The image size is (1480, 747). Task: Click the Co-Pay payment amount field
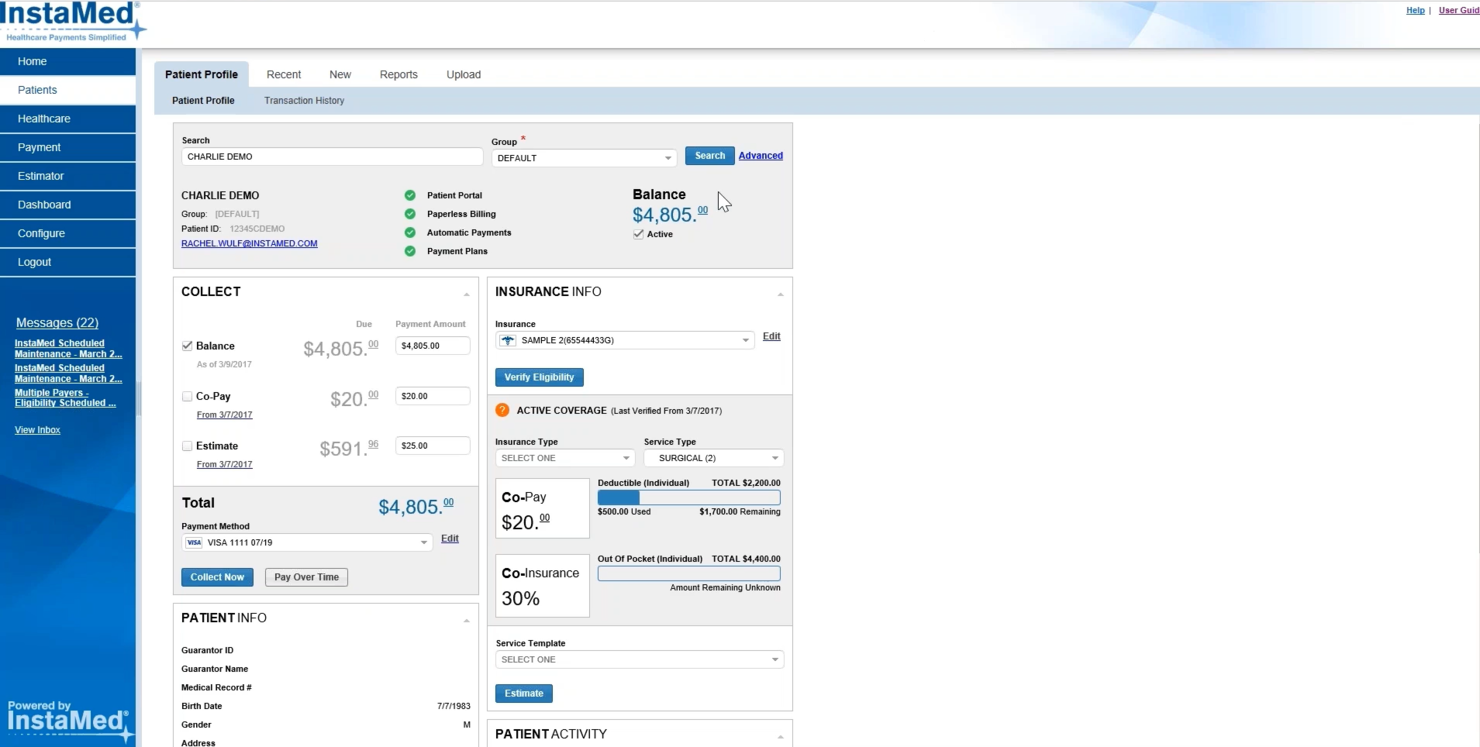pos(432,396)
